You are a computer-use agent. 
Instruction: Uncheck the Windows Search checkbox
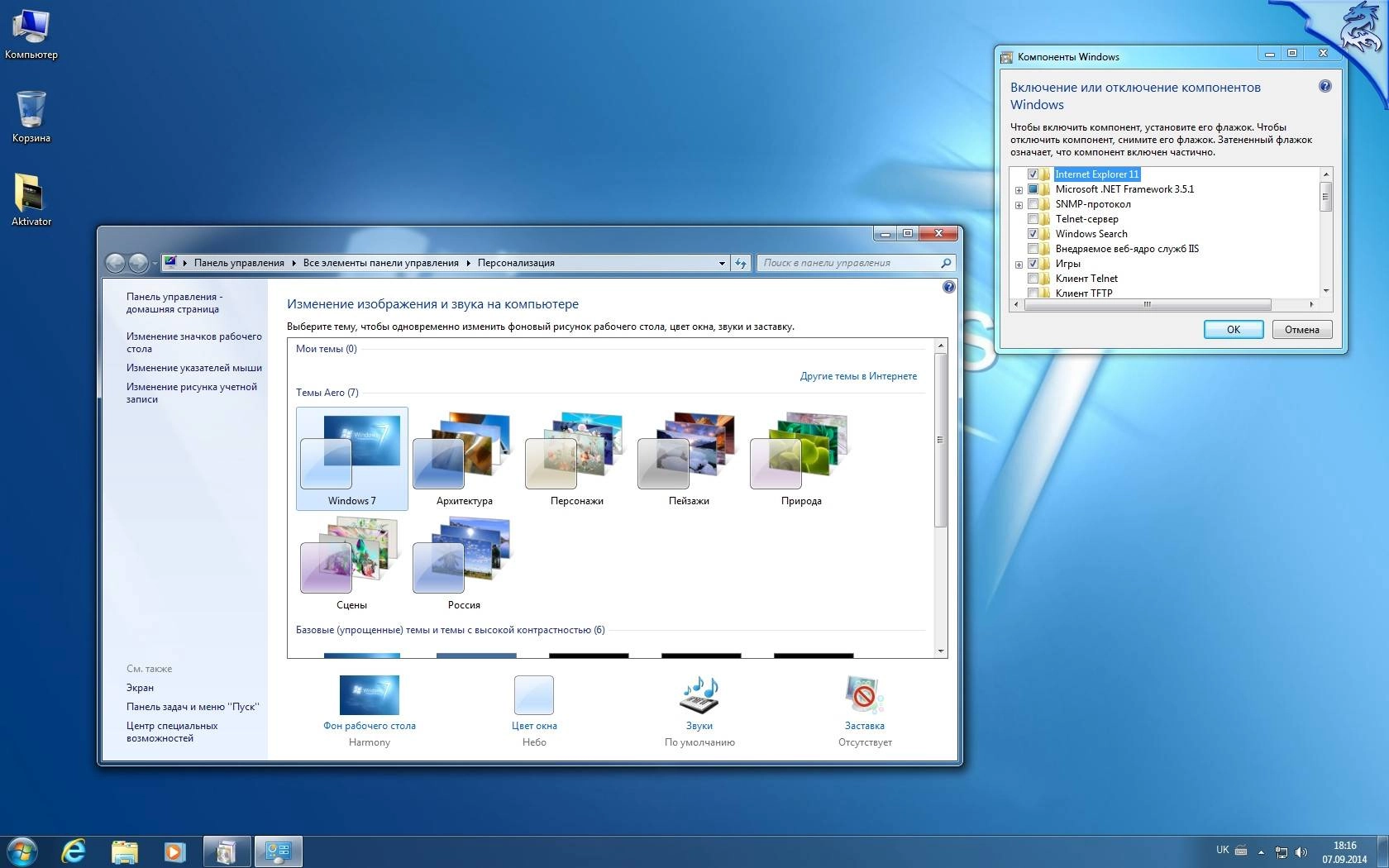pos(1033,234)
